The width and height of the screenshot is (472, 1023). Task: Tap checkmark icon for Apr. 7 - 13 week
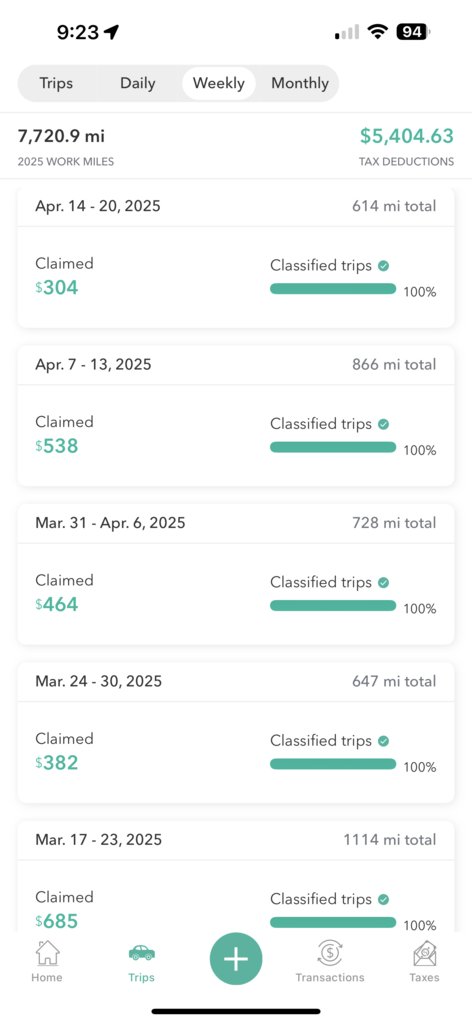pos(384,424)
